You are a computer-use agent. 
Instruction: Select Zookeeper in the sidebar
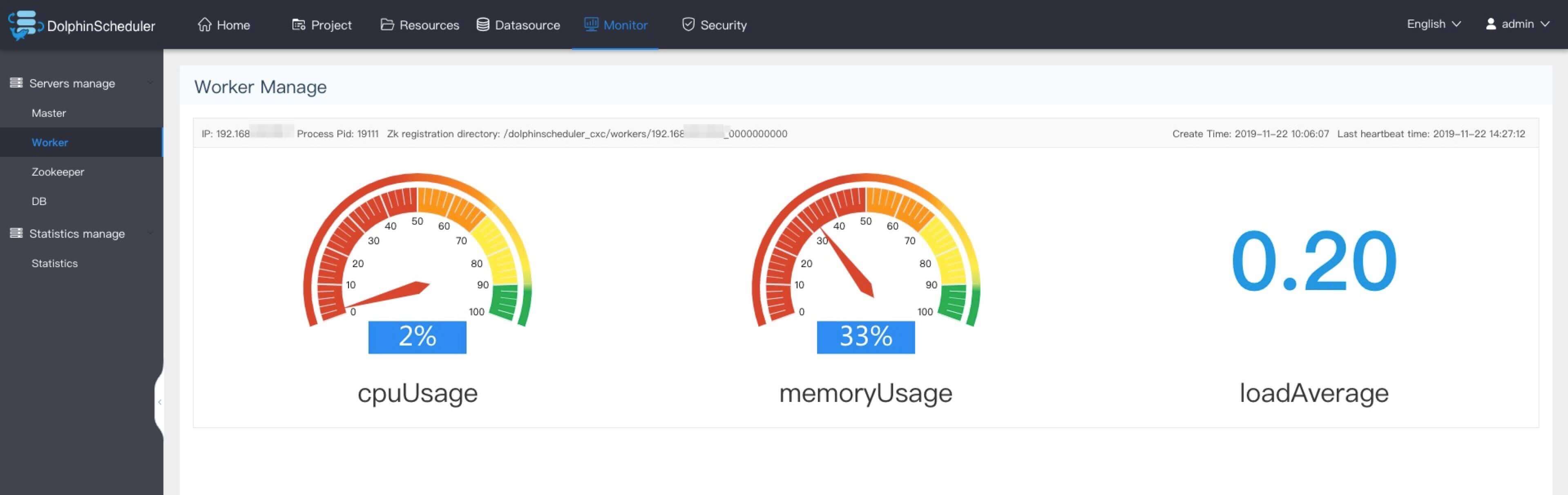click(58, 172)
